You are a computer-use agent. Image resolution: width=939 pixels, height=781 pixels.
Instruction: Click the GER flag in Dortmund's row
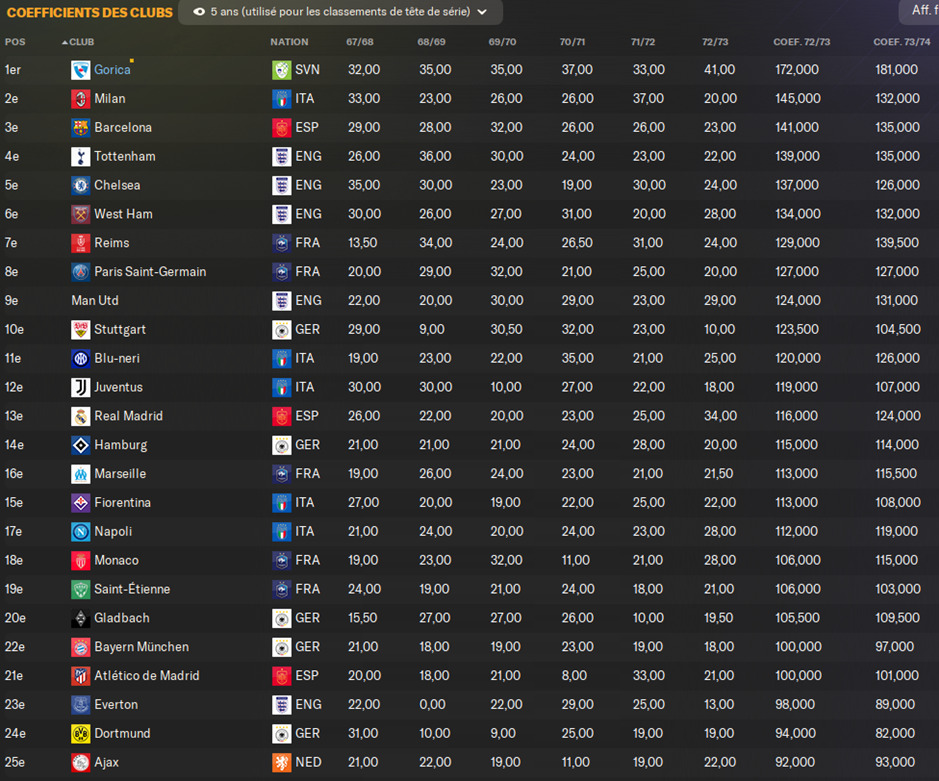(x=281, y=734)
